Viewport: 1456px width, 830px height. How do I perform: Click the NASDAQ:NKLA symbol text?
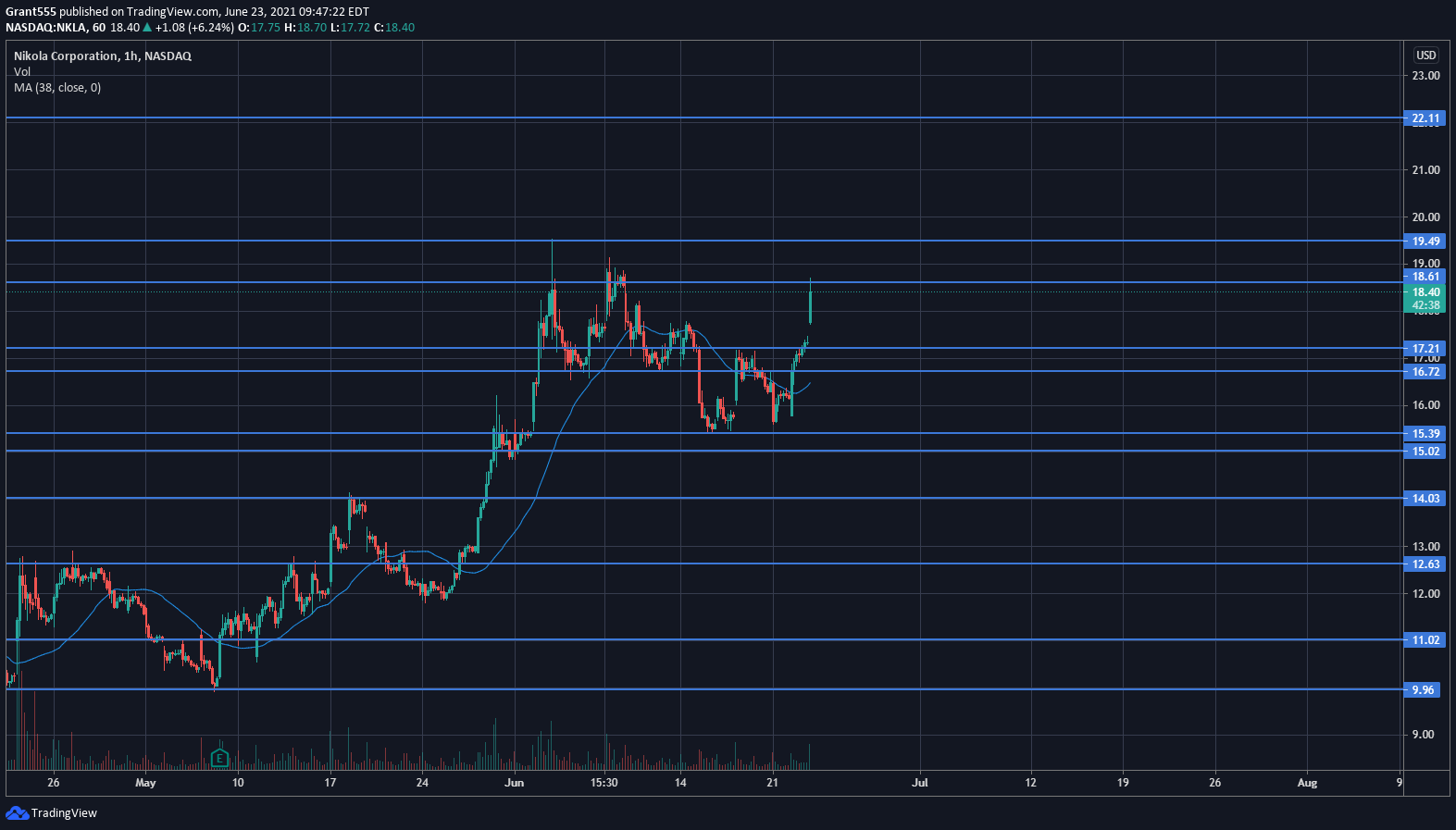tap(46, 28)
